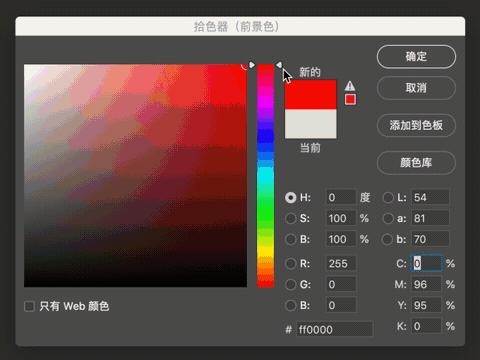Click the 取消 button
The image size is (480, 360).
[x=416, y=88]
